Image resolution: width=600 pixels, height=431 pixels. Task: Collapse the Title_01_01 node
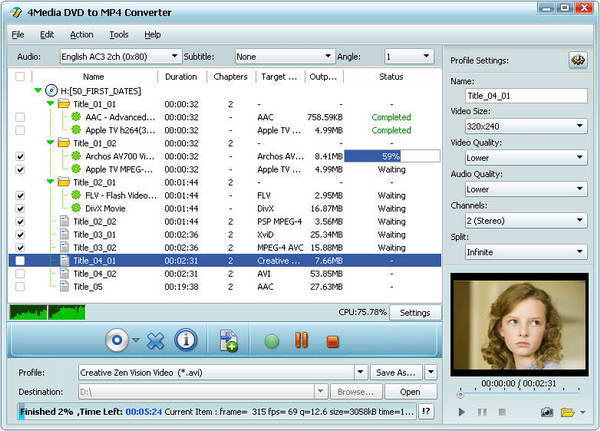[x=50, y=103]
